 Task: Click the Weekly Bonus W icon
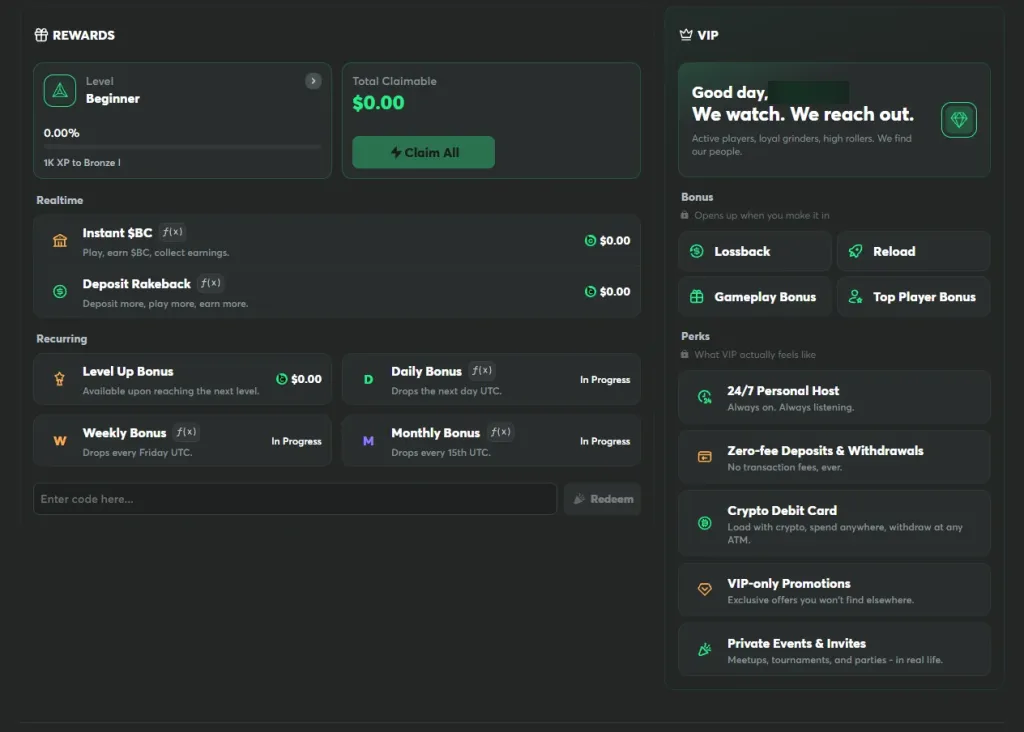point(60,441)
